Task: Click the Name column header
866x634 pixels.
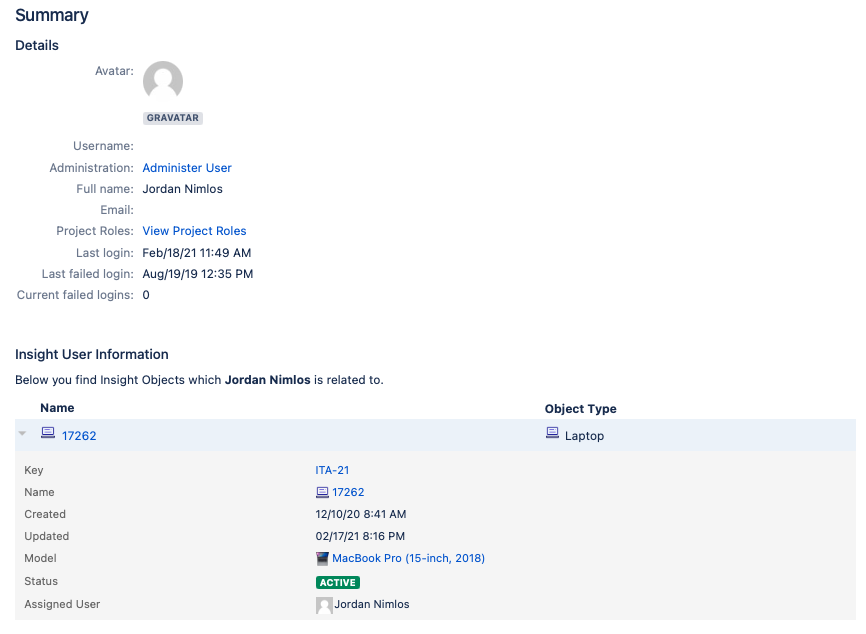Action: [57, 408]
